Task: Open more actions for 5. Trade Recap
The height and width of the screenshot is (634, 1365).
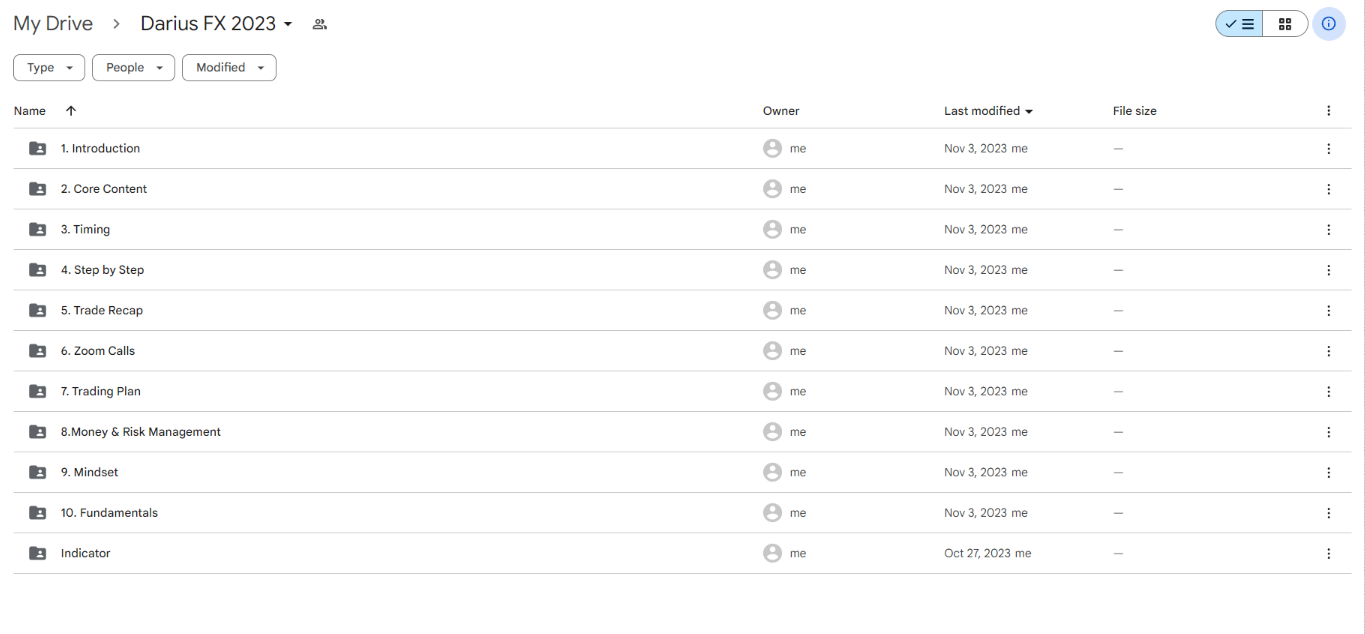Action: tap(1328, 311)
